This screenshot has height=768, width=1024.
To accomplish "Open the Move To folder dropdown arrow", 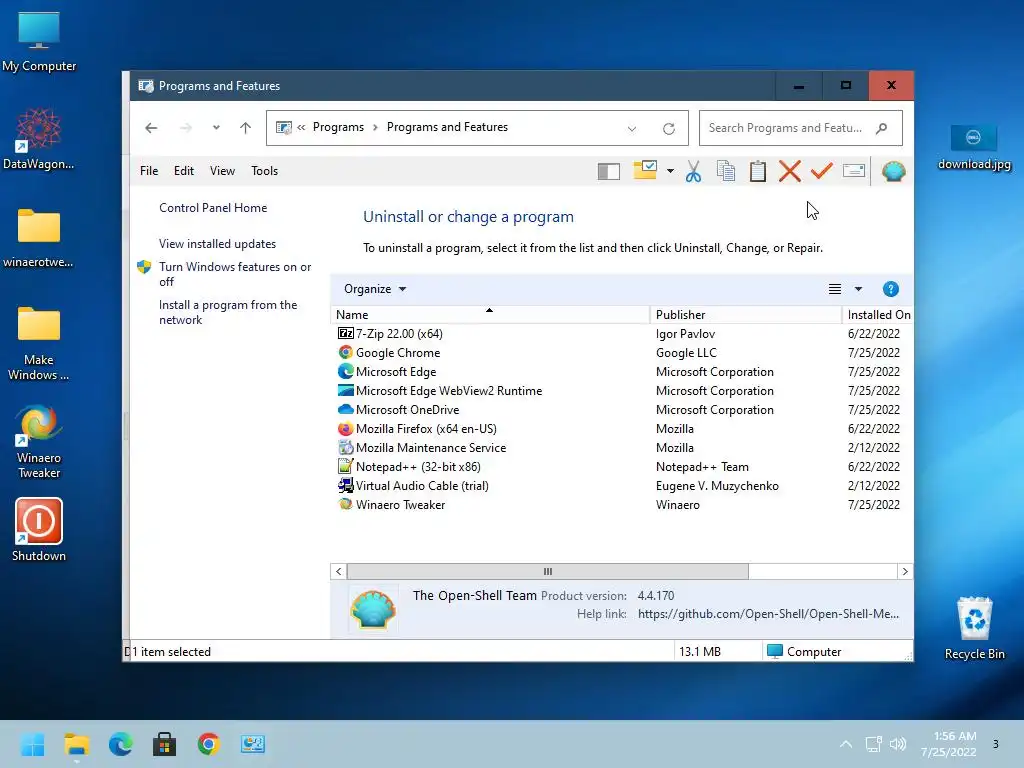I will (x=670, y=171).
